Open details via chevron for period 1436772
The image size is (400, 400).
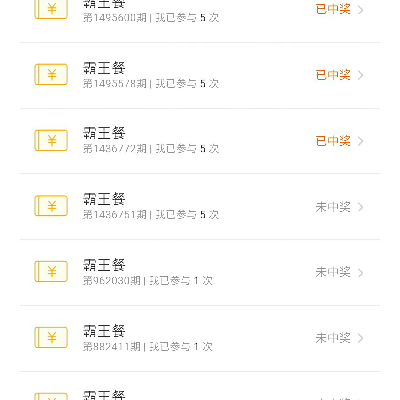pos(360,141)
